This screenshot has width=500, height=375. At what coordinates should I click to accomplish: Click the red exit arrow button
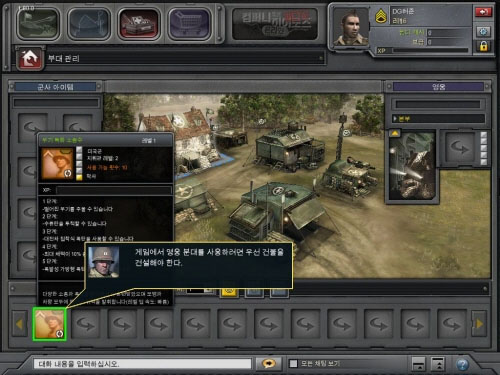click(483, 12)
